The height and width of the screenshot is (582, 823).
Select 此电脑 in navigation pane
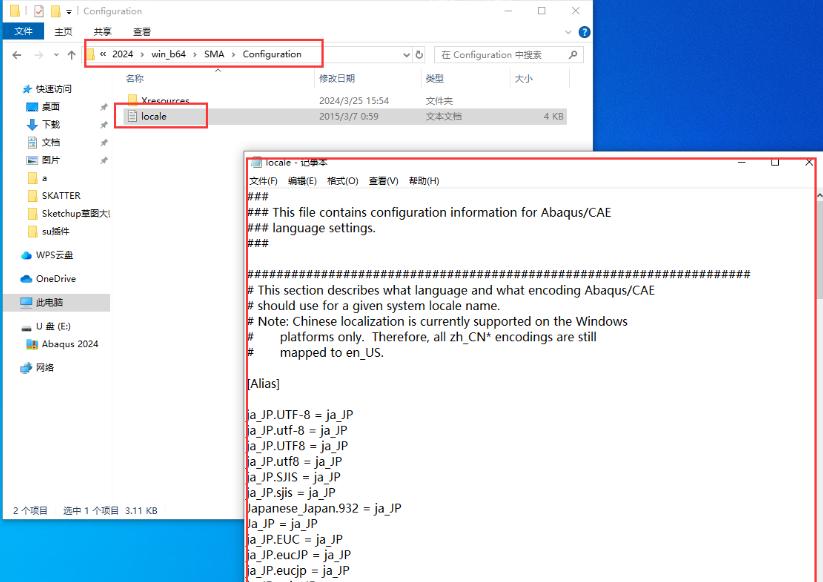pos(49,302)
